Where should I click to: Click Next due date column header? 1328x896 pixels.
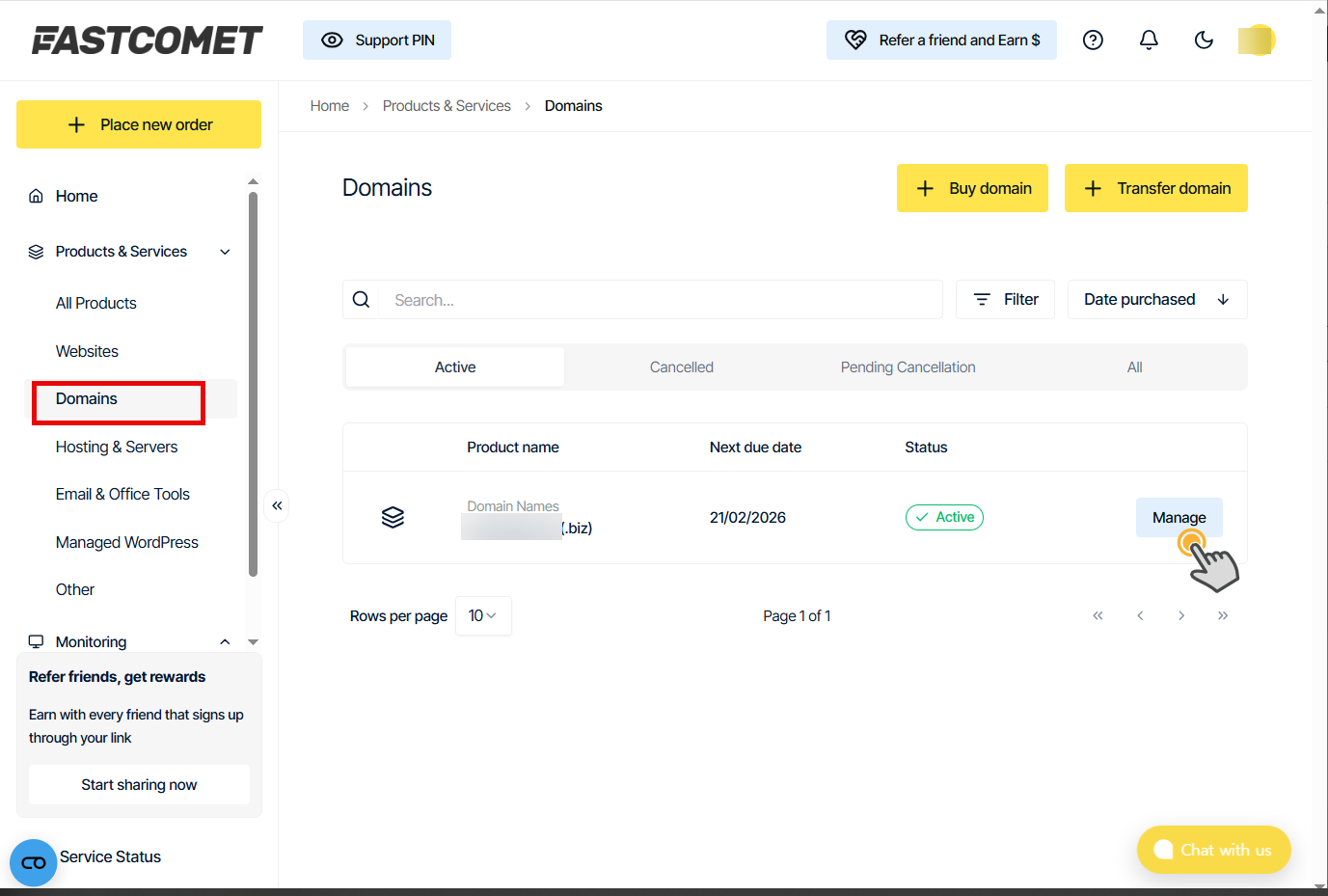[755, 448]
